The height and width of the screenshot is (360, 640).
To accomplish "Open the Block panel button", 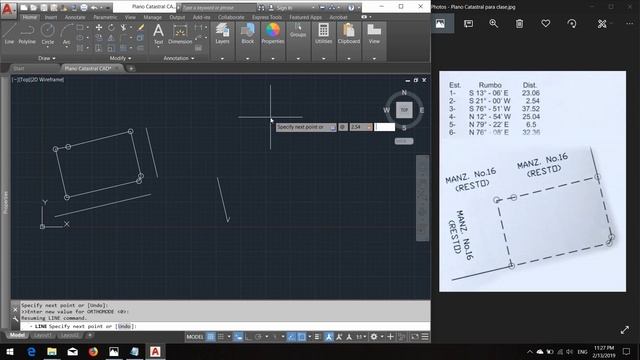I will [x=247, y=33].
